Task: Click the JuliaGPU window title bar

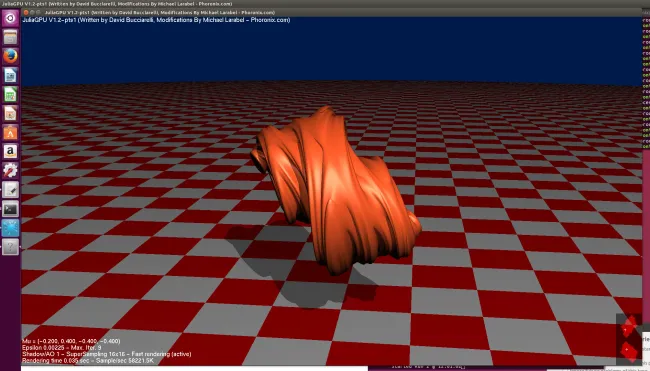Action: 332,12
